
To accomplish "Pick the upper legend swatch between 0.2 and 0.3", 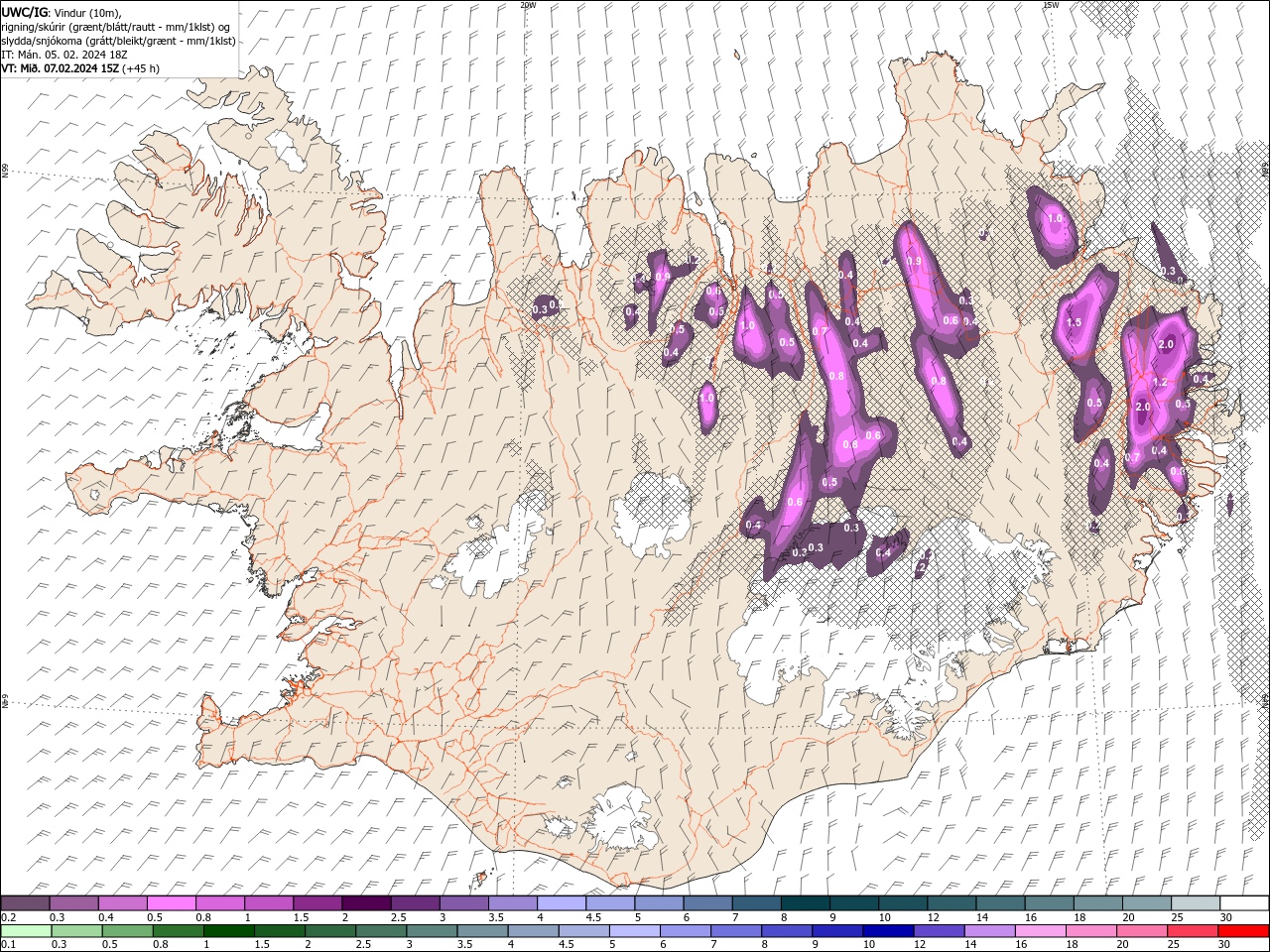I will [x=25, y=903].
